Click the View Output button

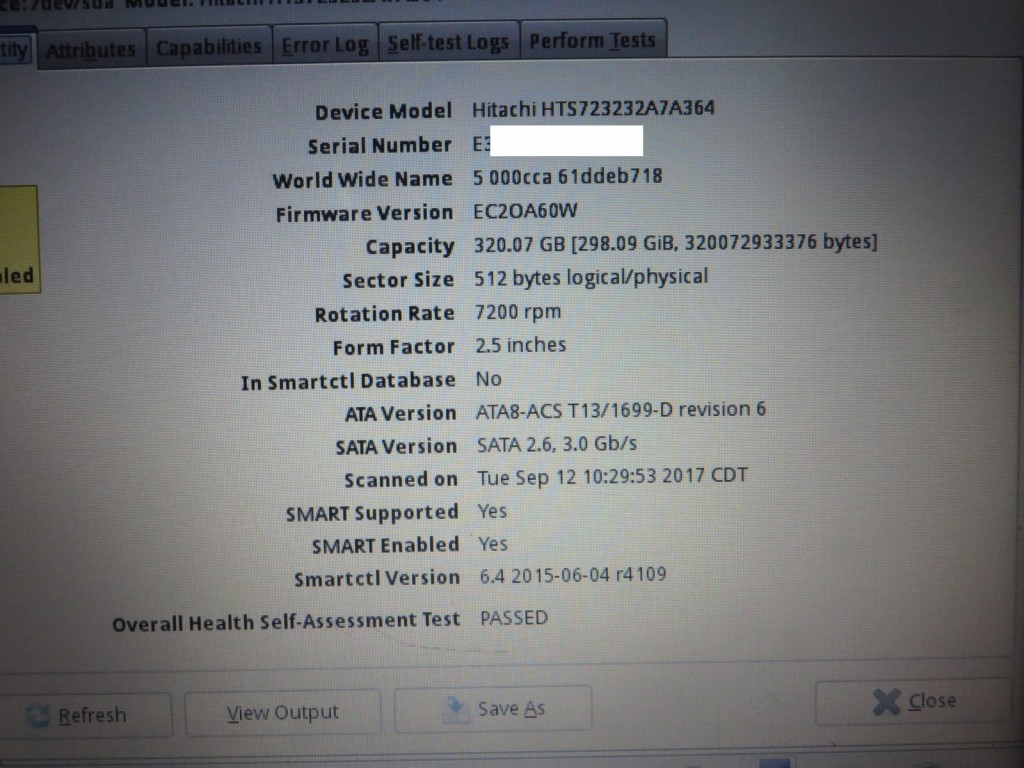coord(283,712)
